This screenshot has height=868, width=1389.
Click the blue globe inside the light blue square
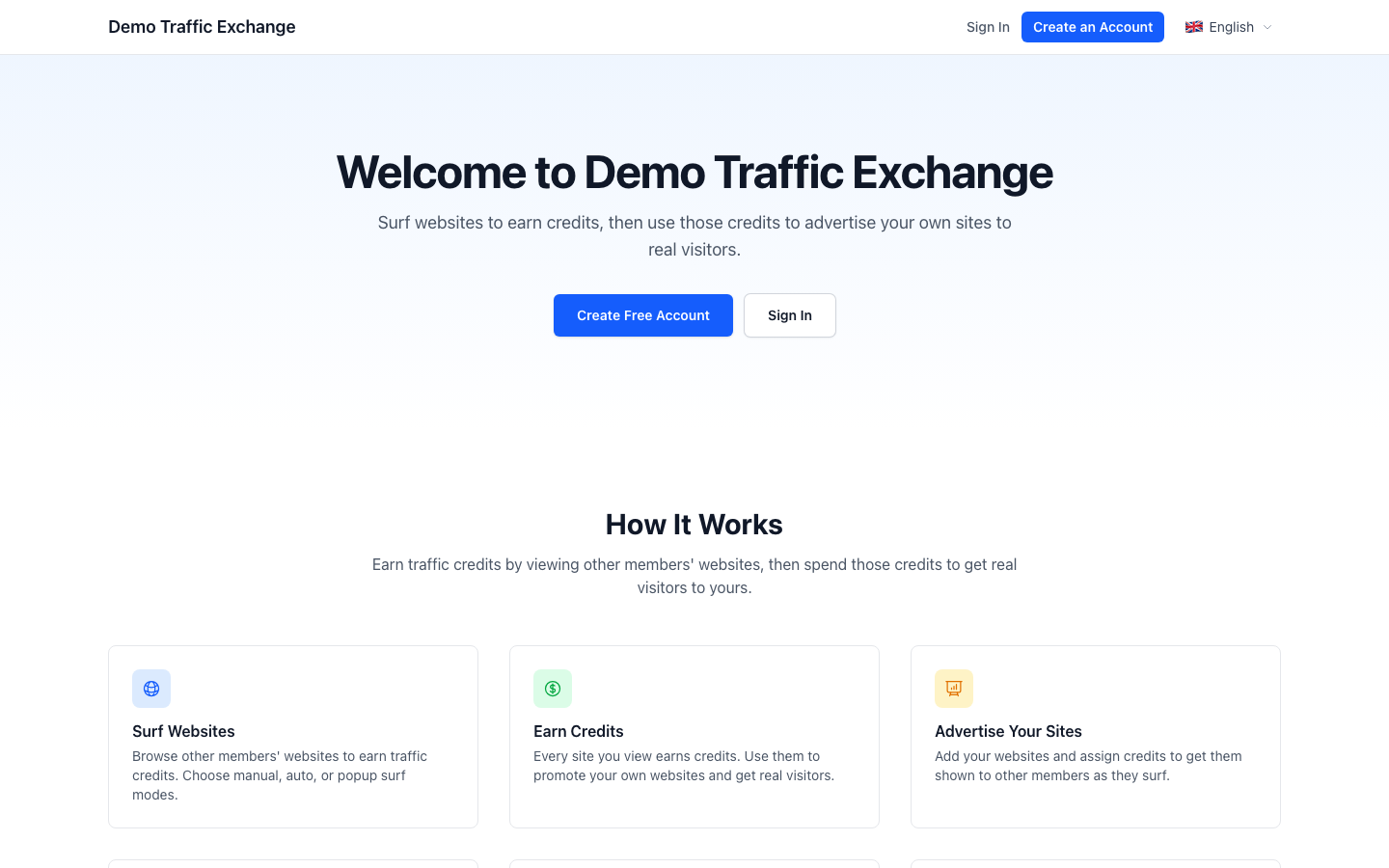(151, 688)
